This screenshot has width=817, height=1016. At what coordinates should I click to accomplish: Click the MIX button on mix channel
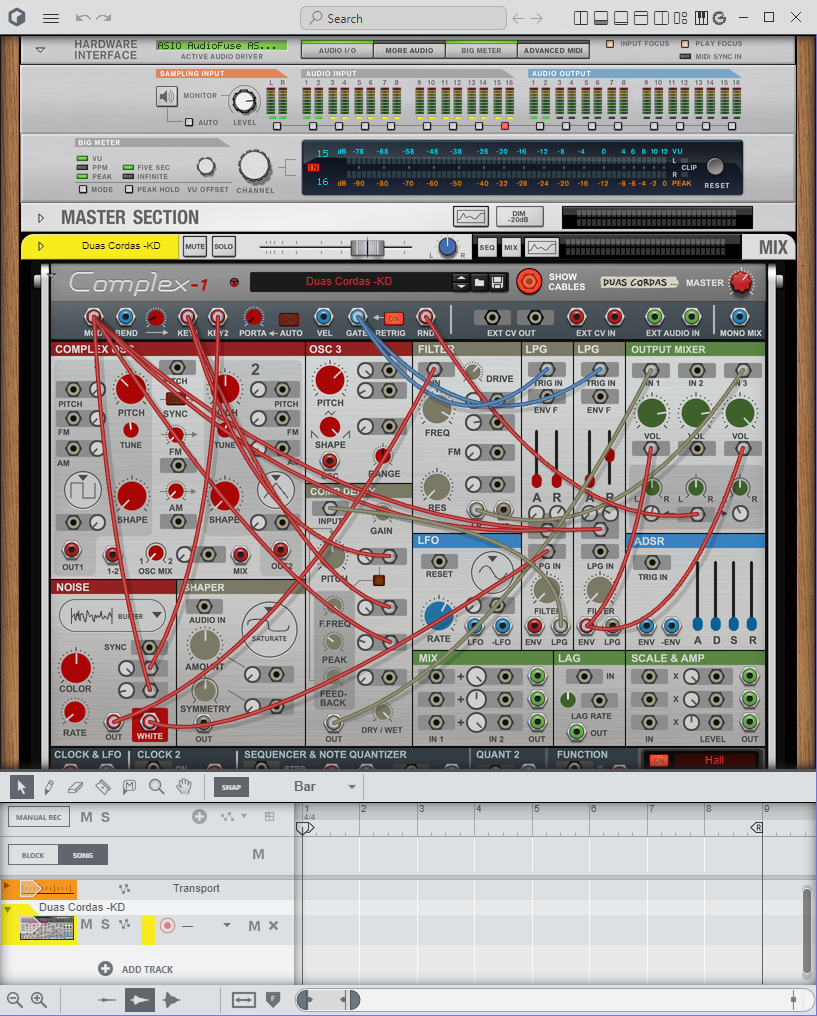(511, 247)
